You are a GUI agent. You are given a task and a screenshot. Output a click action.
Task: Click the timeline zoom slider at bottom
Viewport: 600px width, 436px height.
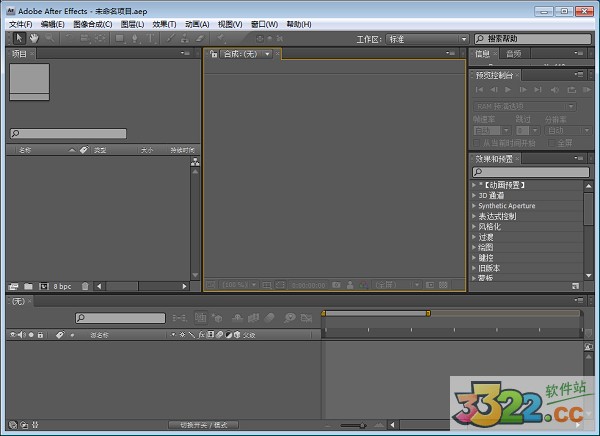click(x=352, y=426)
